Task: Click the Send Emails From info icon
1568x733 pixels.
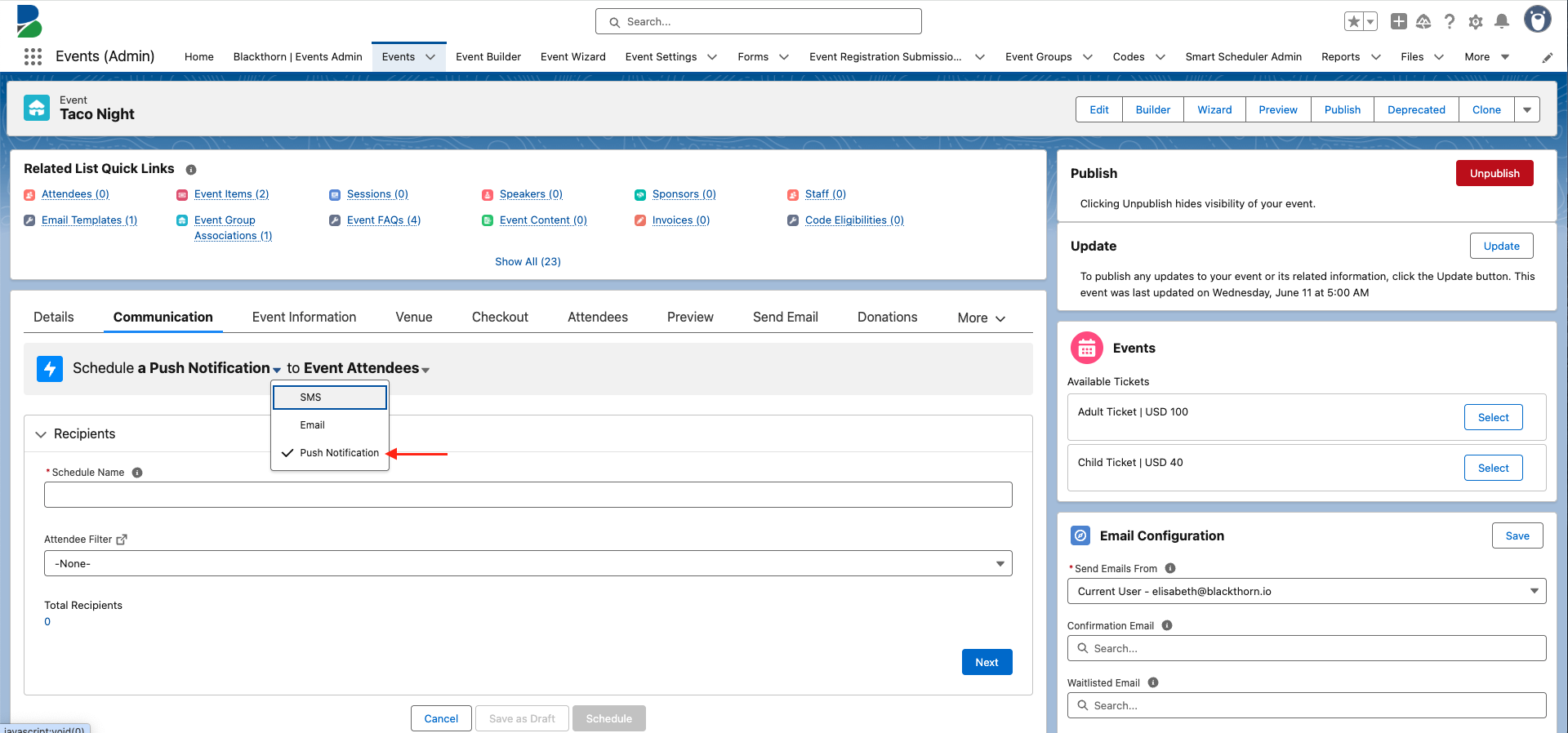Action: point(1170,568)
